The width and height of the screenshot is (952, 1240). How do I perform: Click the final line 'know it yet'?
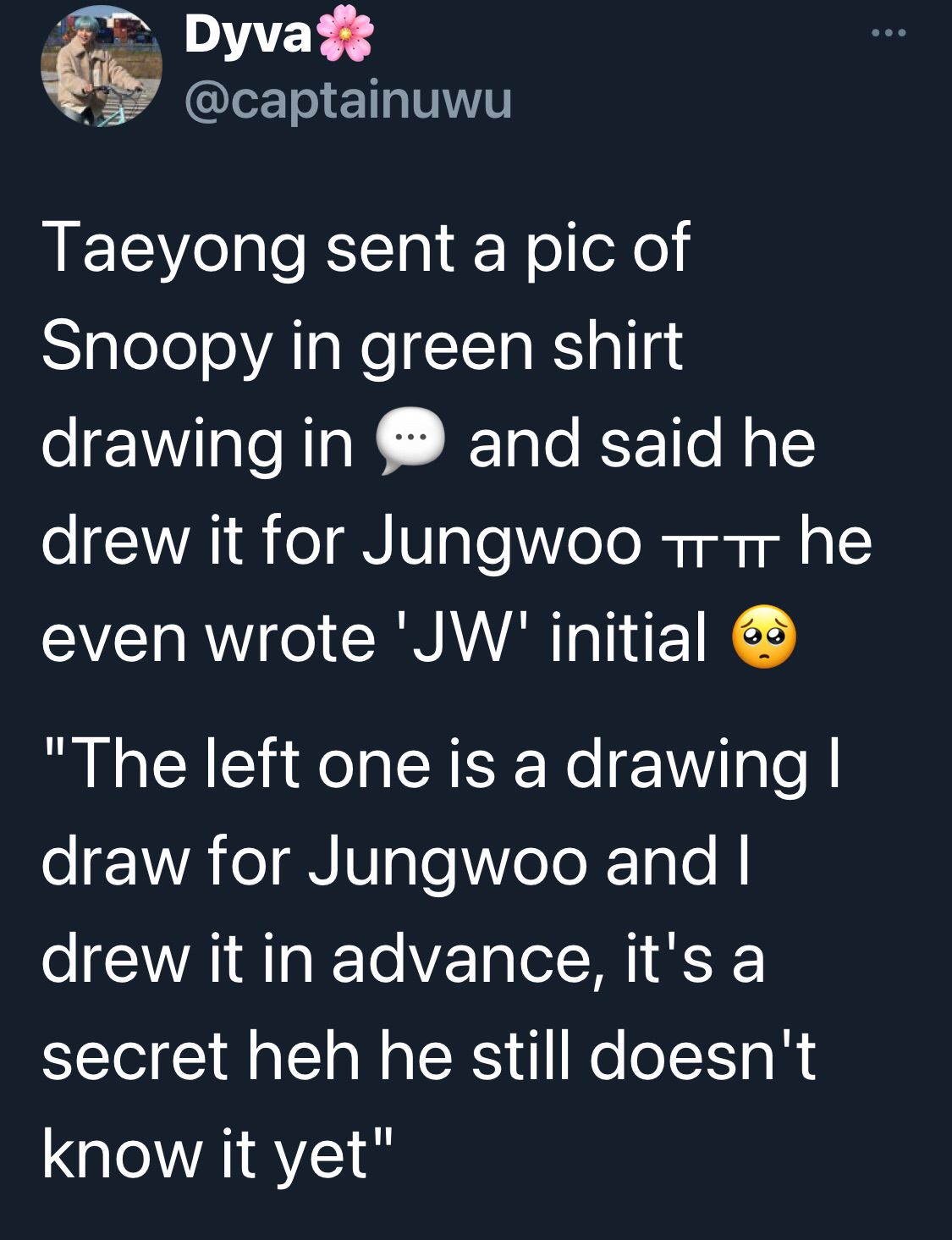pos(217,1155)
